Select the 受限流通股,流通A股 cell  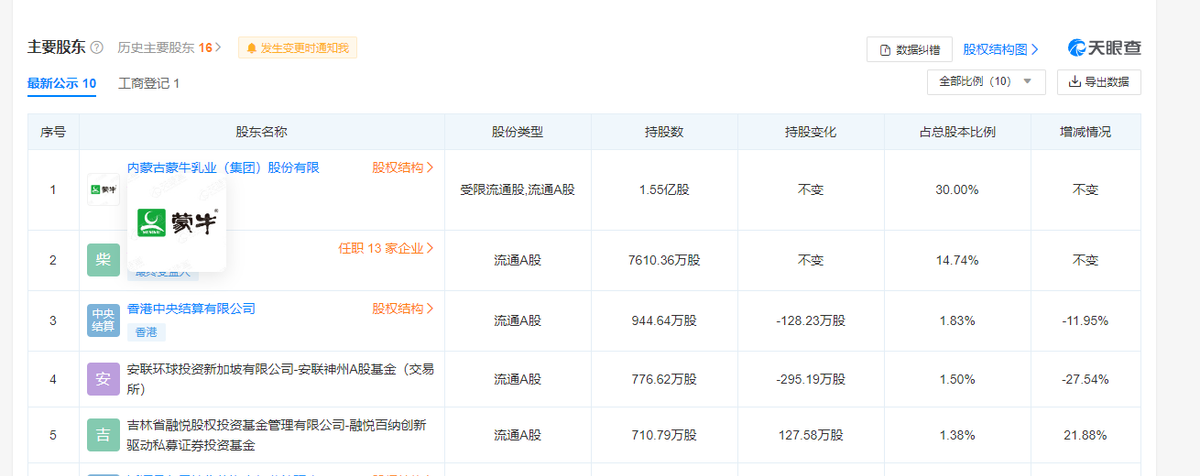[x=518, y=189]
